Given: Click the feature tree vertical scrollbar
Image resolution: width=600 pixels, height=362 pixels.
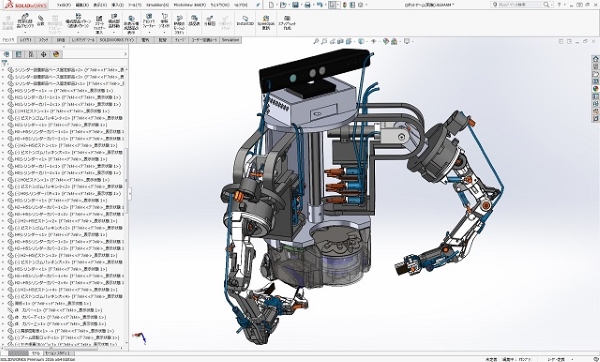Looking at the screenshot, I should pos(126,180).
